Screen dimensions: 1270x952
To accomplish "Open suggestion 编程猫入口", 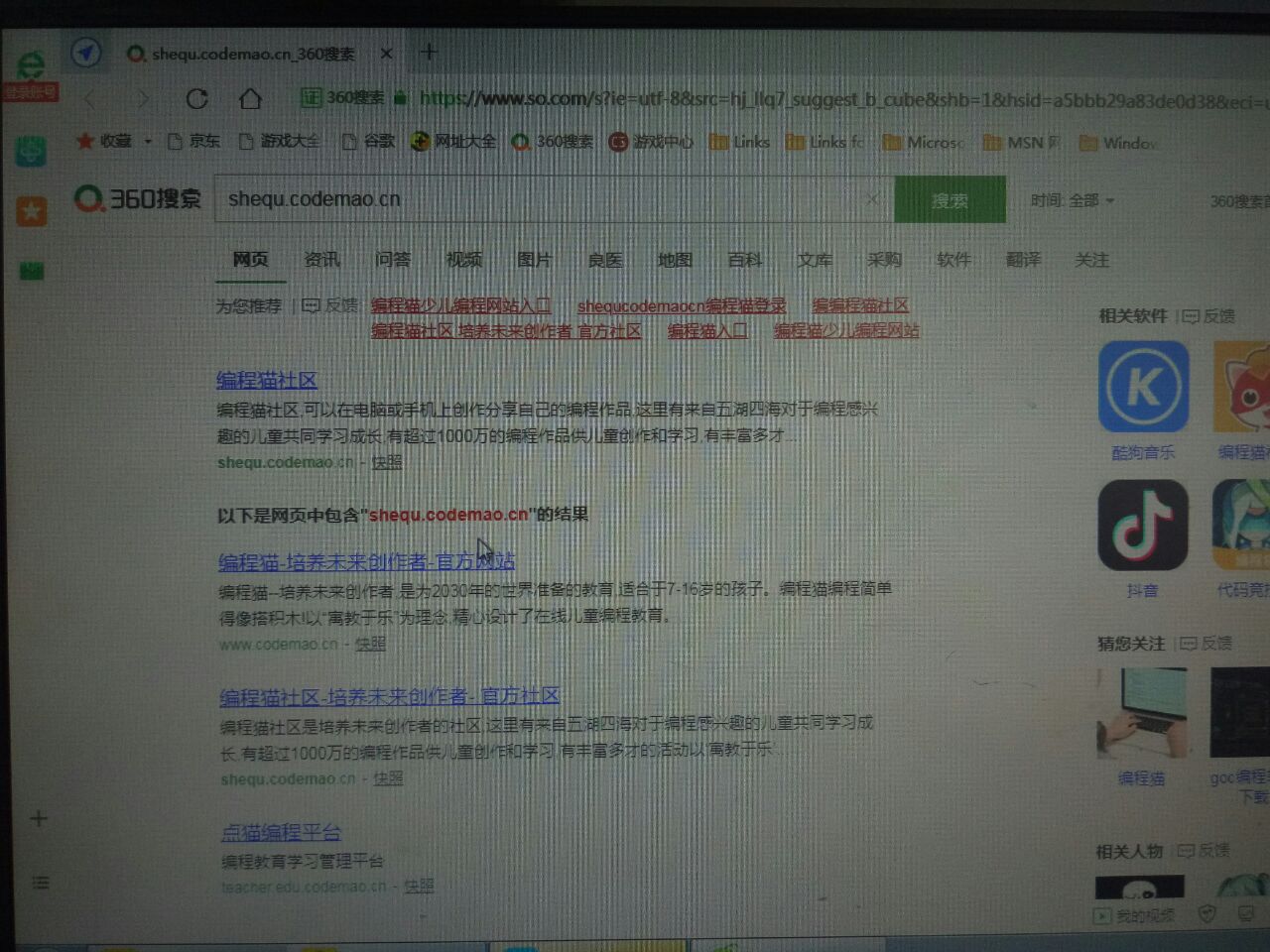I will (707, 330).
